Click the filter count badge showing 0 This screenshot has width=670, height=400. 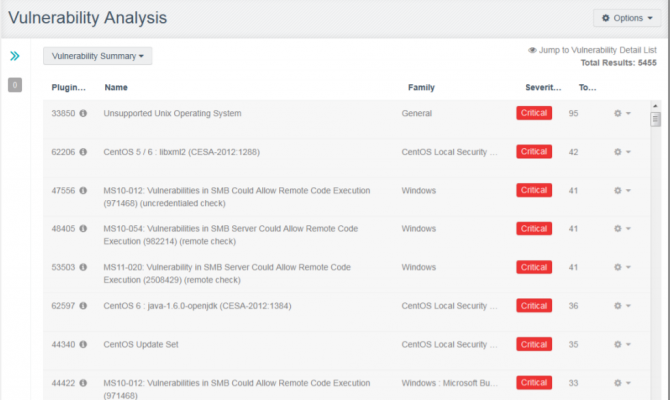pyautogui.click(x=15, y=85)
